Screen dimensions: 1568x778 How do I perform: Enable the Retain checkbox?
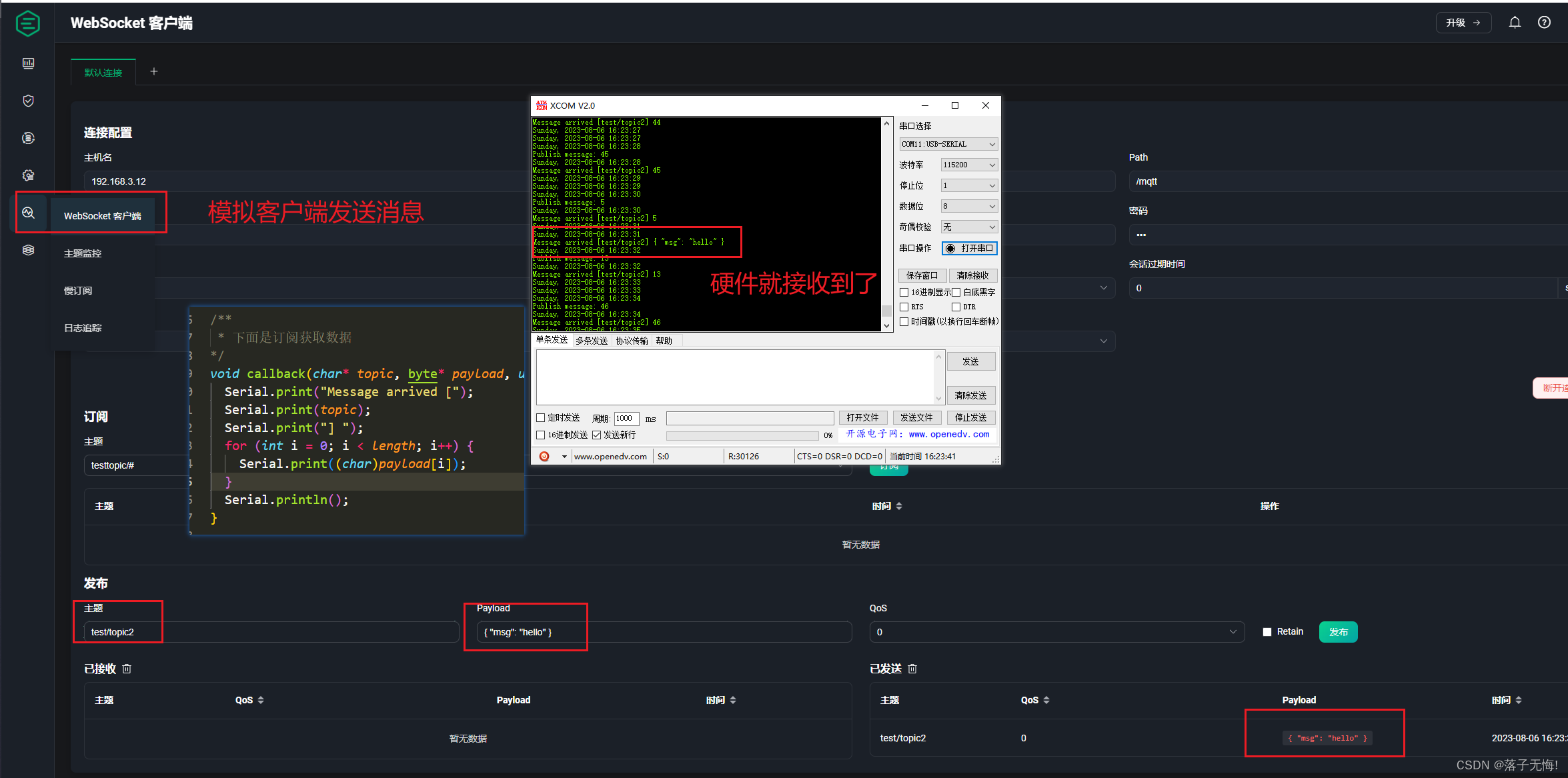(1267, 632)
